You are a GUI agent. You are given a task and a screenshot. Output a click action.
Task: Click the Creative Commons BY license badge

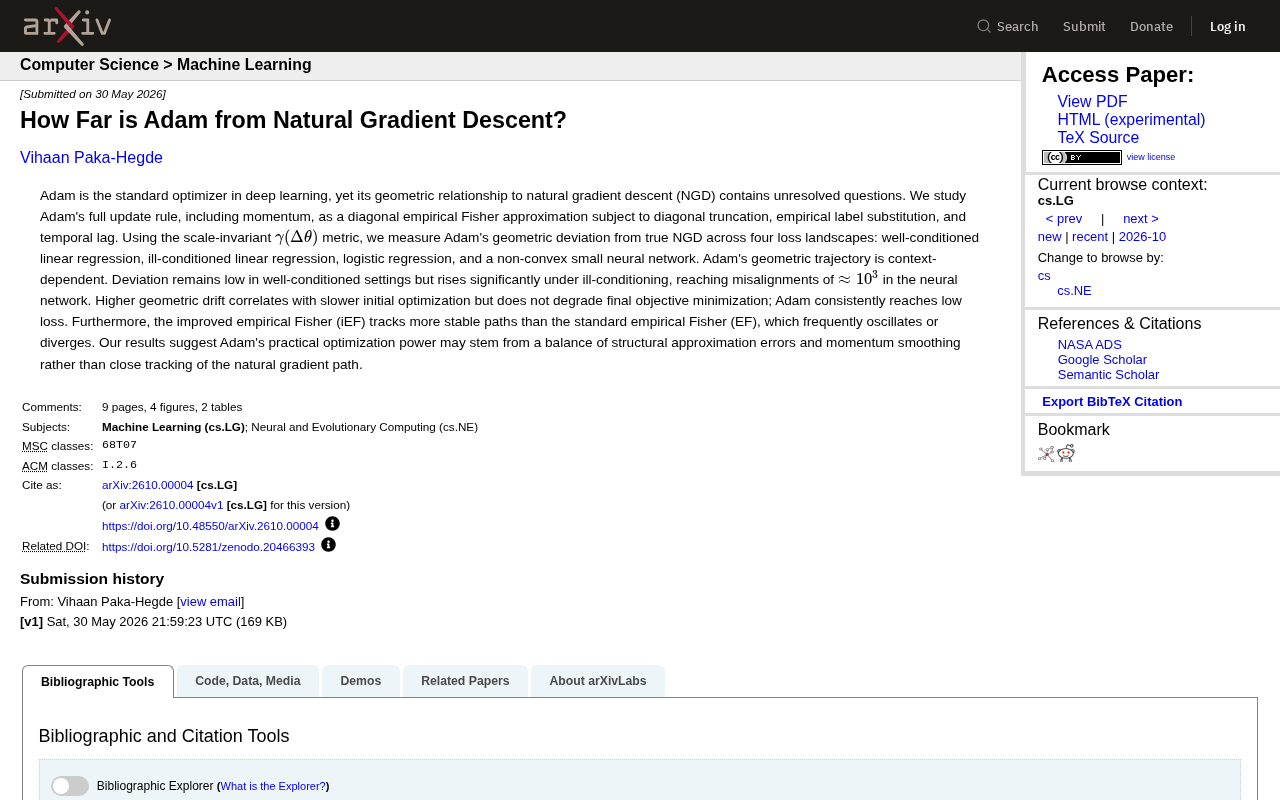pos(1081,157)
